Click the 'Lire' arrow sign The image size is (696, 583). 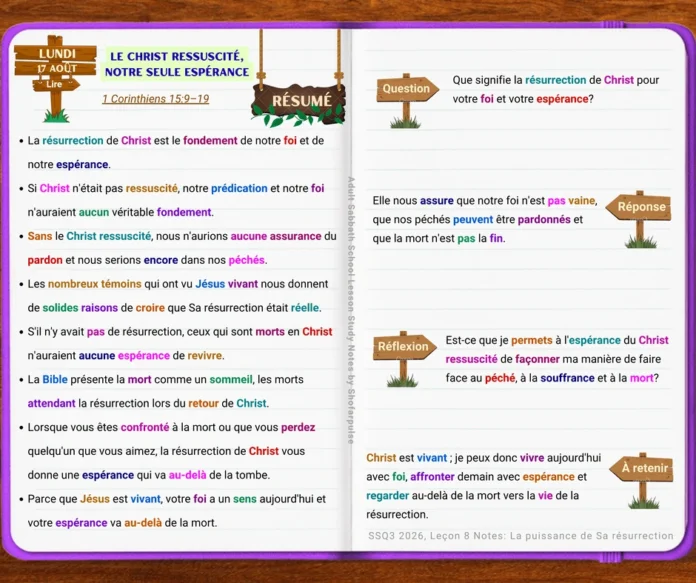click(x=55, y=84)
